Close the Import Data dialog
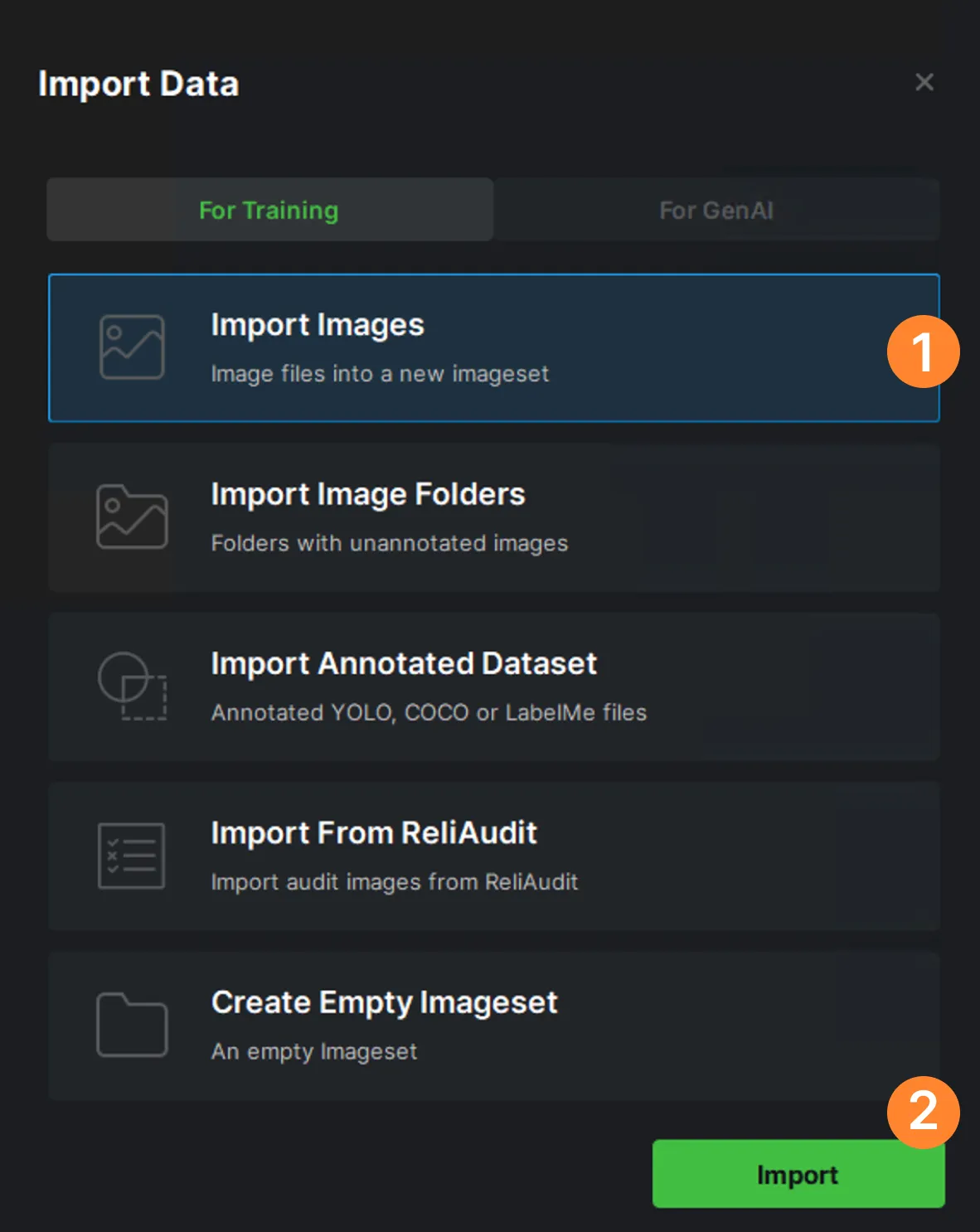 coord(924,82)
